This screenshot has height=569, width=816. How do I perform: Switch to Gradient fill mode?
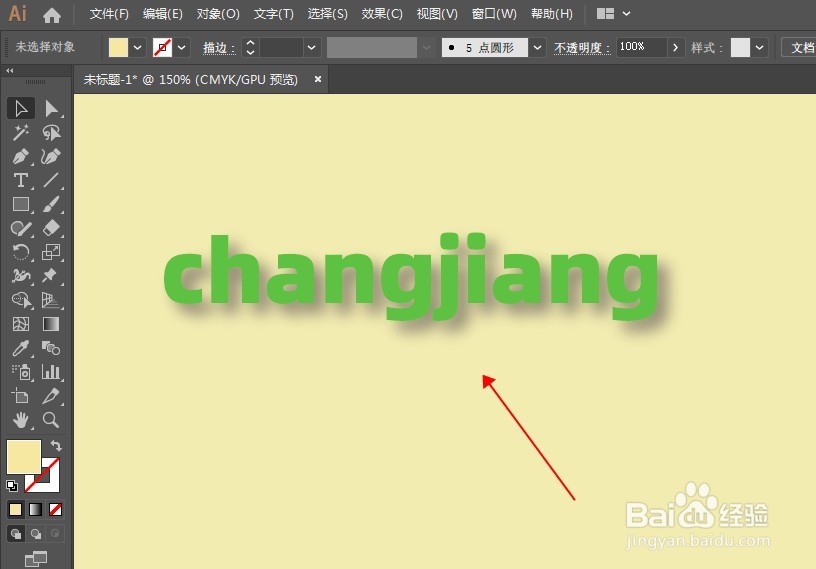(x=35, y=509)
